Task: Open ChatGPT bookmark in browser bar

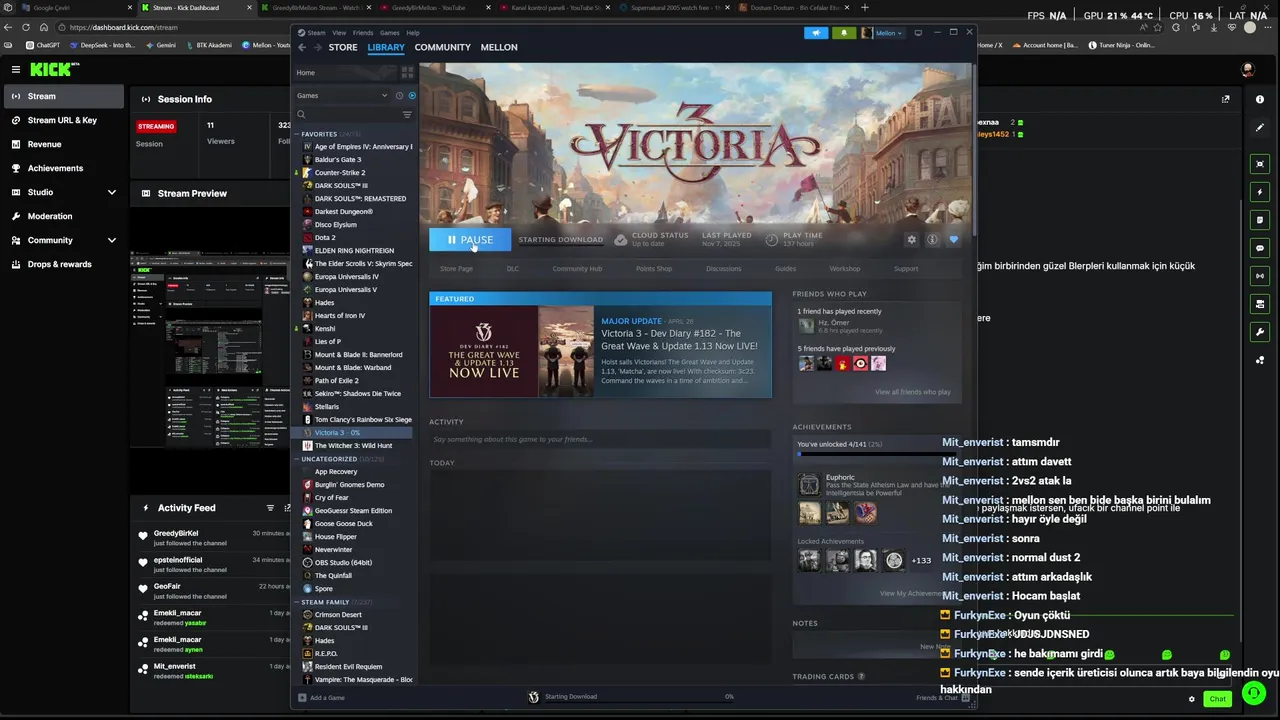Action: tap(44, 45)
